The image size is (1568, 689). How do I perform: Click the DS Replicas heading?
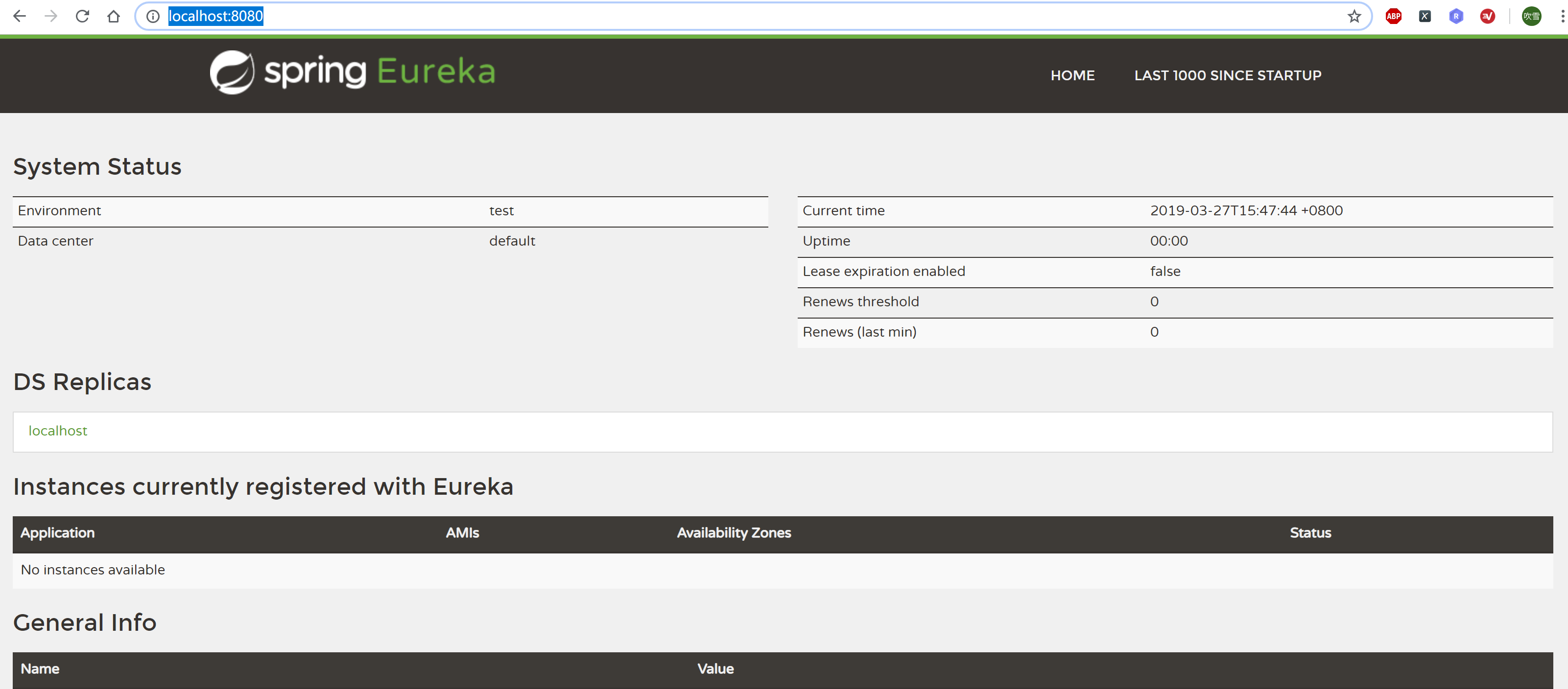click(x=82, y=382)
